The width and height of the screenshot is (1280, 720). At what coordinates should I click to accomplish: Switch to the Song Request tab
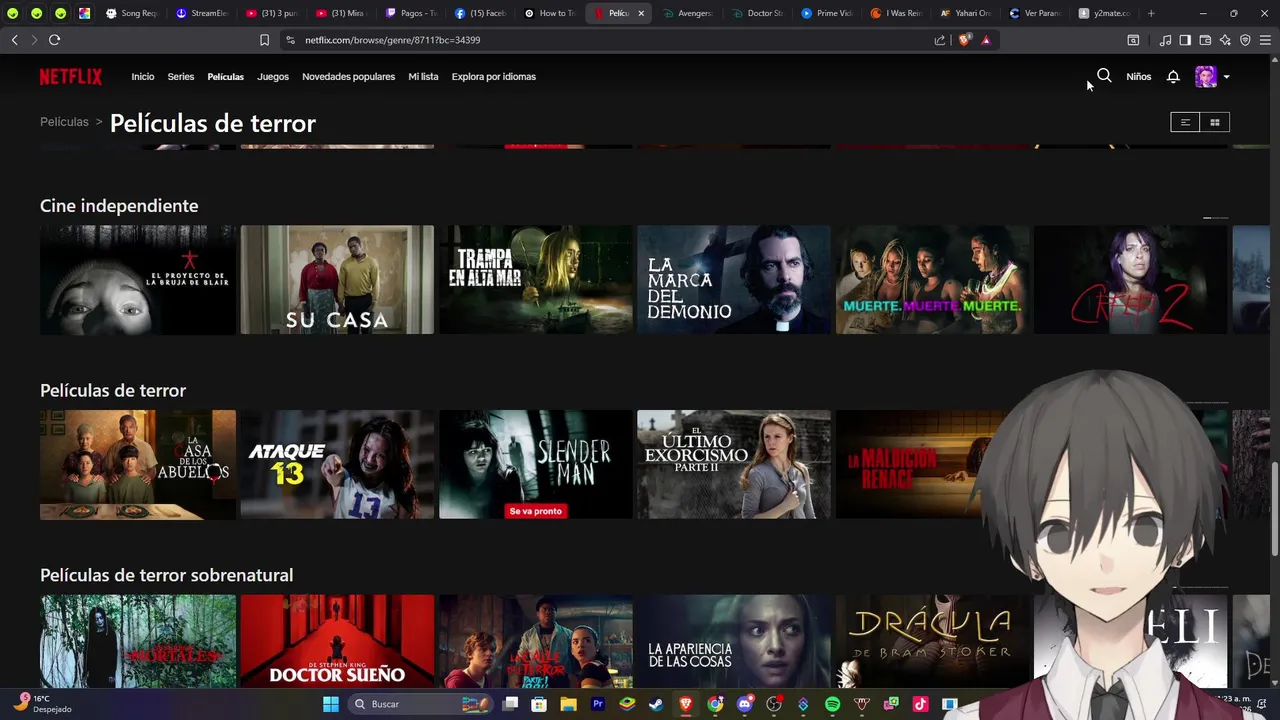[x=131, y=13]
